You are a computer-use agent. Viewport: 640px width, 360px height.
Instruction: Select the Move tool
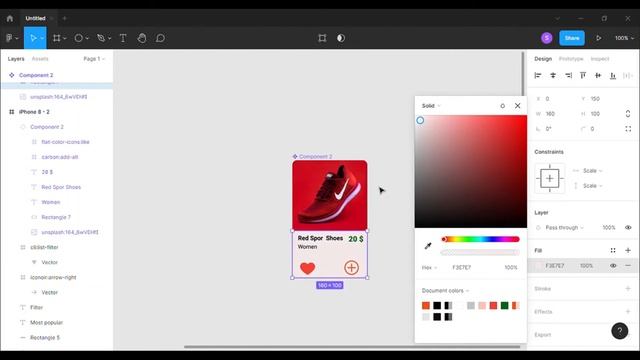33,38
